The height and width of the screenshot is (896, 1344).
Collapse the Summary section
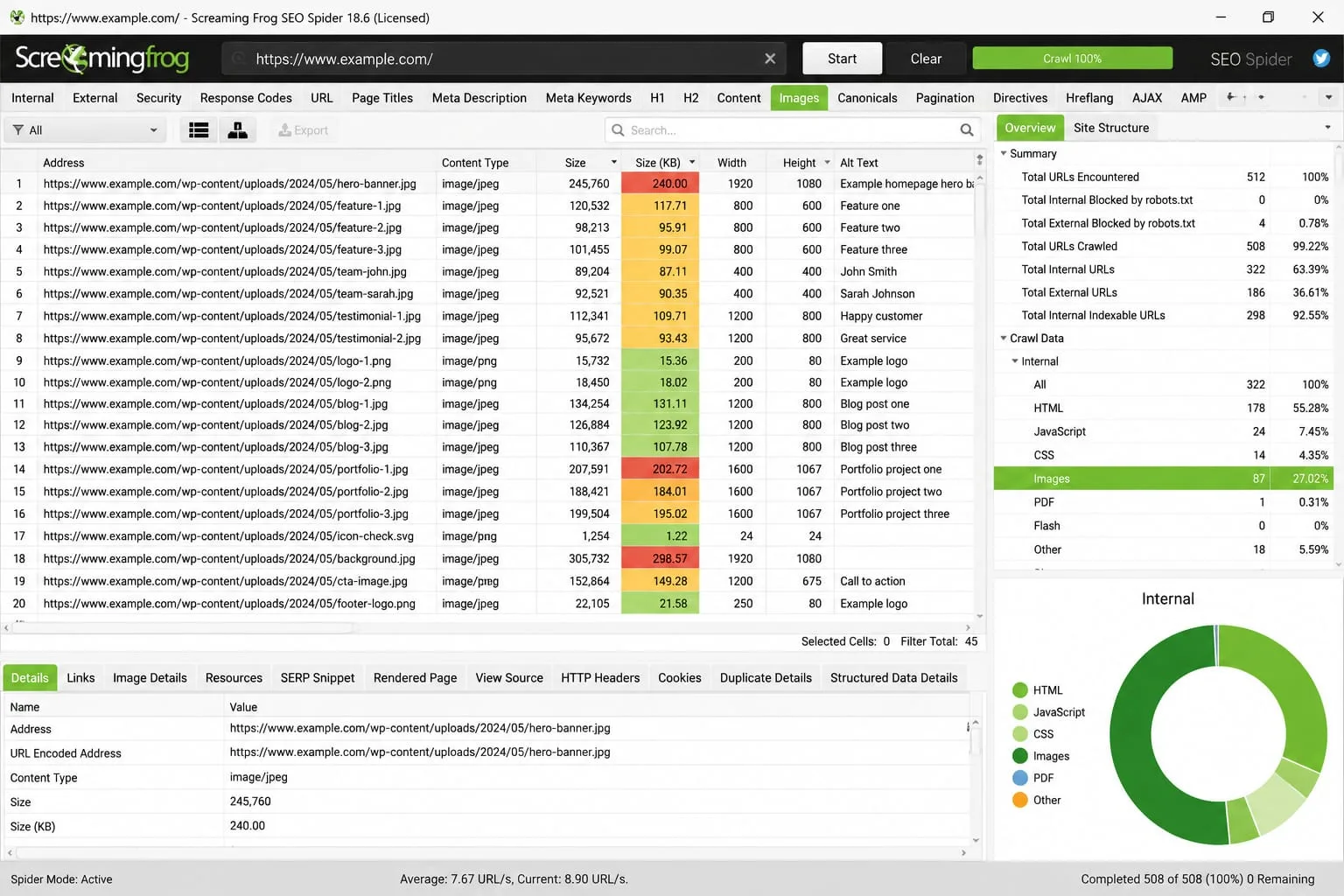pos(1003,153)
